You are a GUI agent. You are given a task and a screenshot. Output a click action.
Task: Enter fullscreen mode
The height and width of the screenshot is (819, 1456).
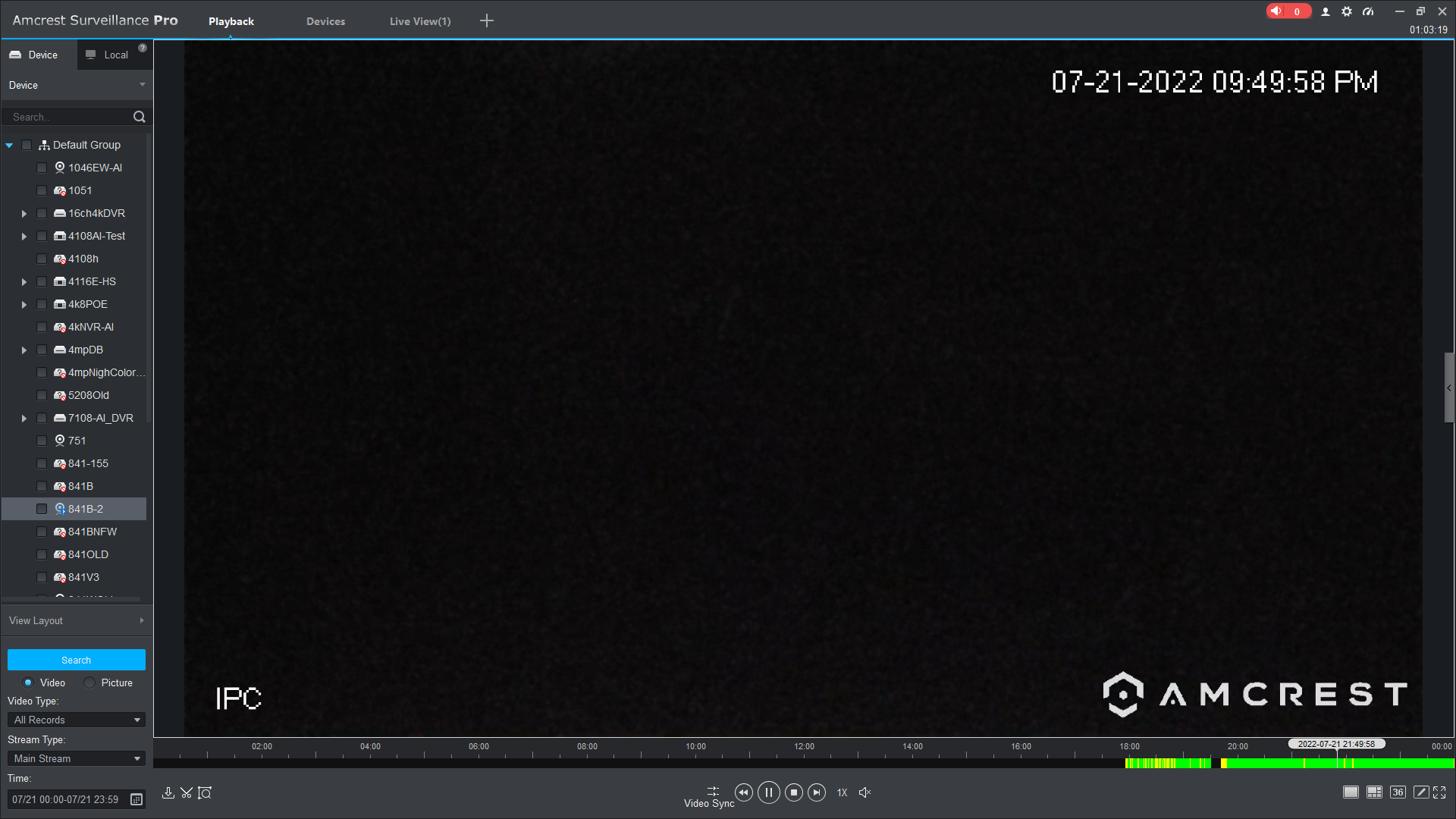point(1439,792)
